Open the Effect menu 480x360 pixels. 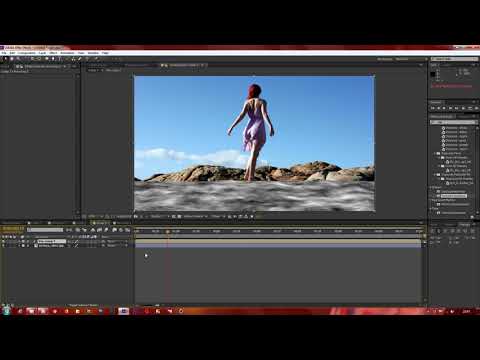[x=53, y=53]
